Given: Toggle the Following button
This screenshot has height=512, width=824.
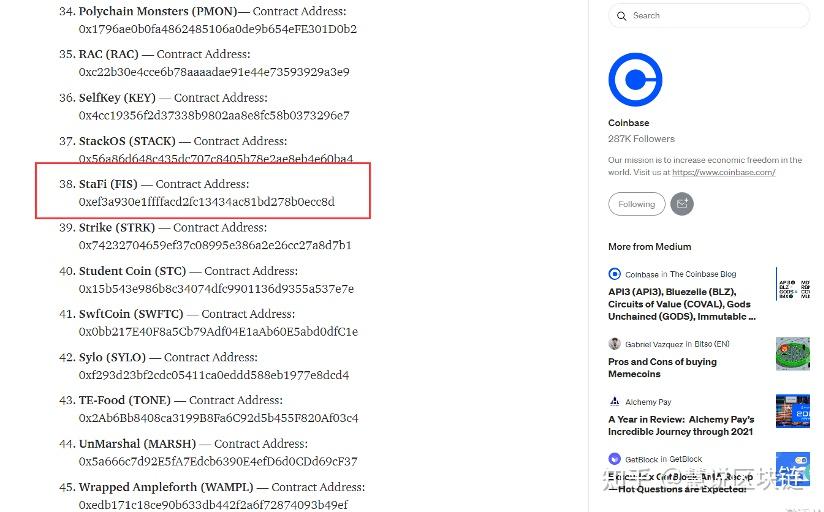Looking at the screenshot, I should coord(636,204).
